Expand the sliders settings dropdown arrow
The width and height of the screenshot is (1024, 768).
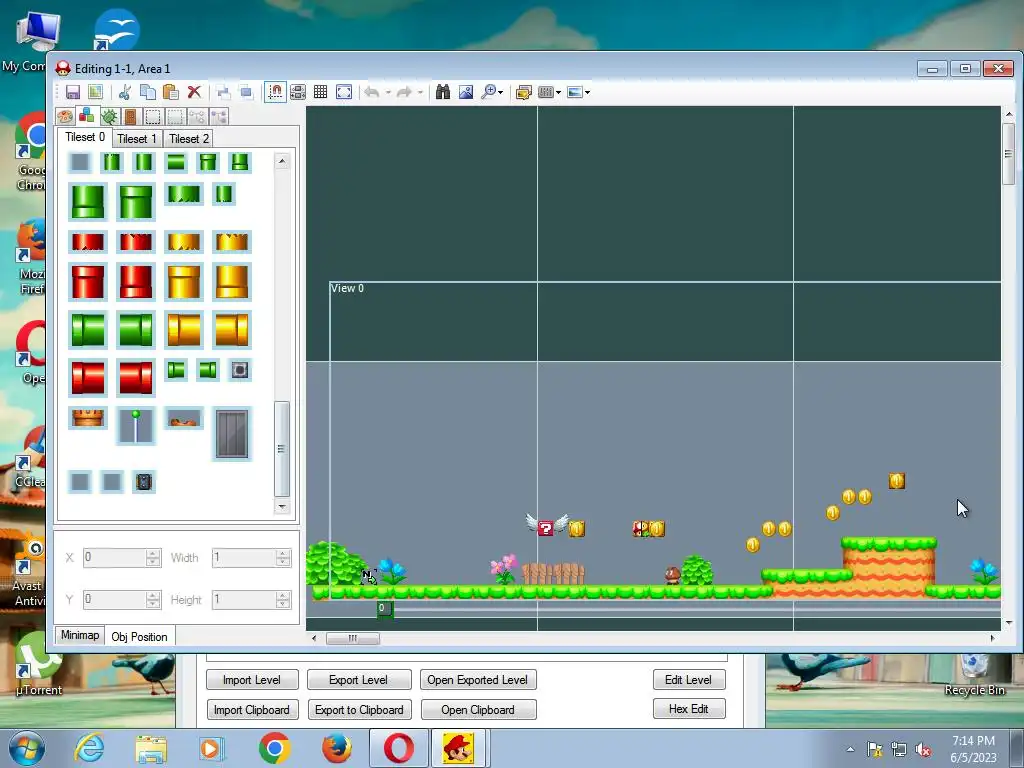coord(558,92)
